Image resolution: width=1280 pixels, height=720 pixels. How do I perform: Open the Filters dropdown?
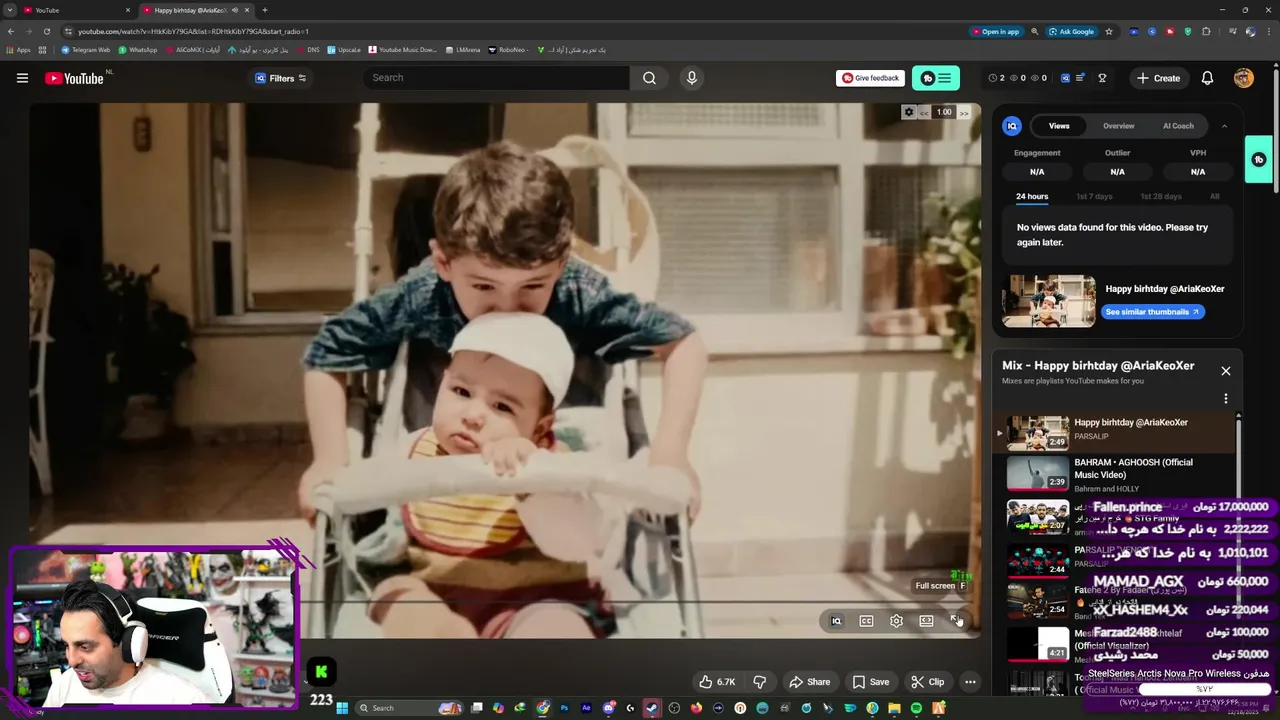280,78
